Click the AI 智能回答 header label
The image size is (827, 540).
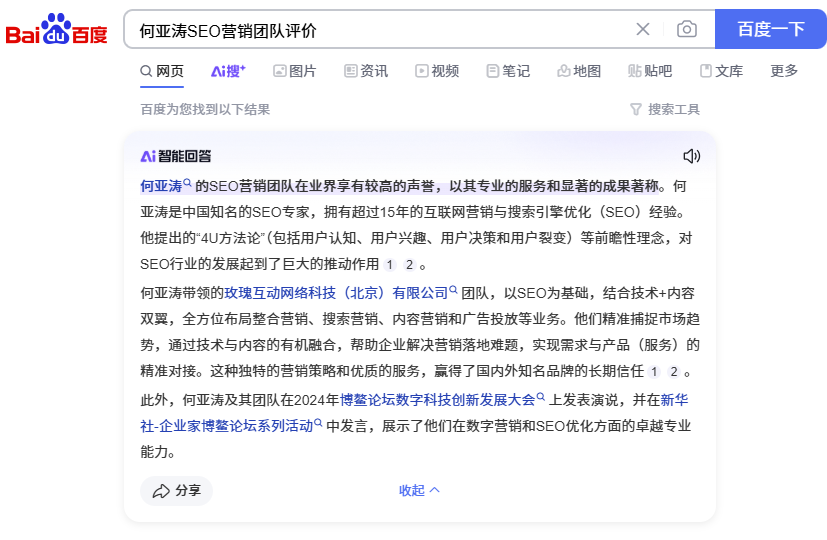(176, 156)
